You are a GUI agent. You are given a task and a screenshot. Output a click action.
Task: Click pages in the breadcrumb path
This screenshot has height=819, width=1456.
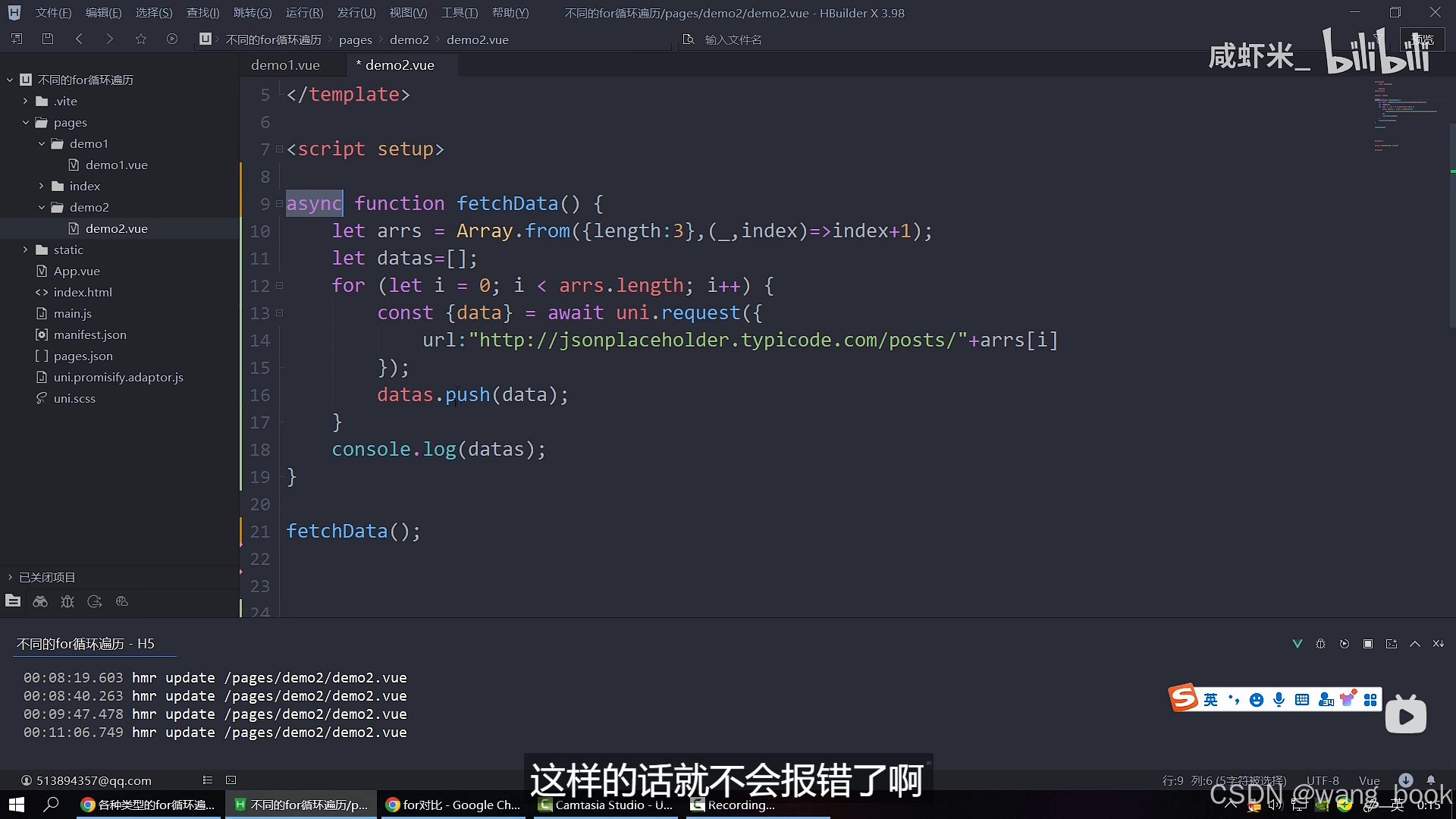point(355,39)
